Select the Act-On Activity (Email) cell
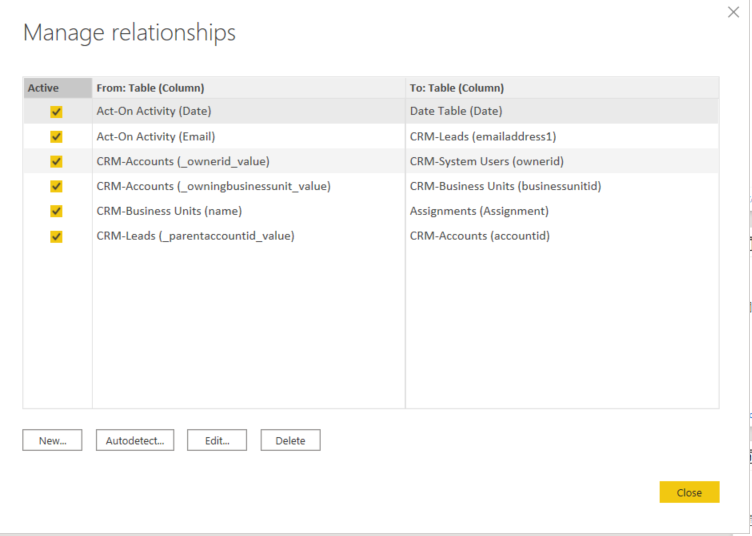 pos(248,137)
